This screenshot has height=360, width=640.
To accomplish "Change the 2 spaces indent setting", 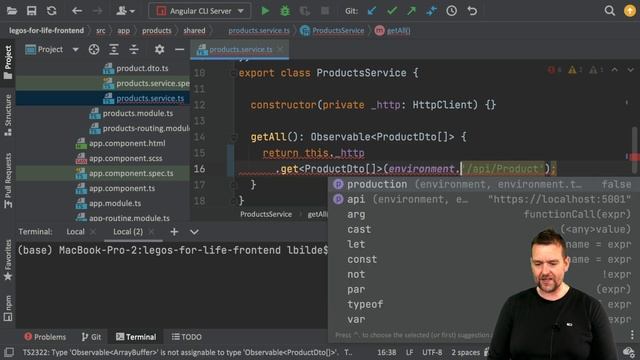I will coord(465,352).
